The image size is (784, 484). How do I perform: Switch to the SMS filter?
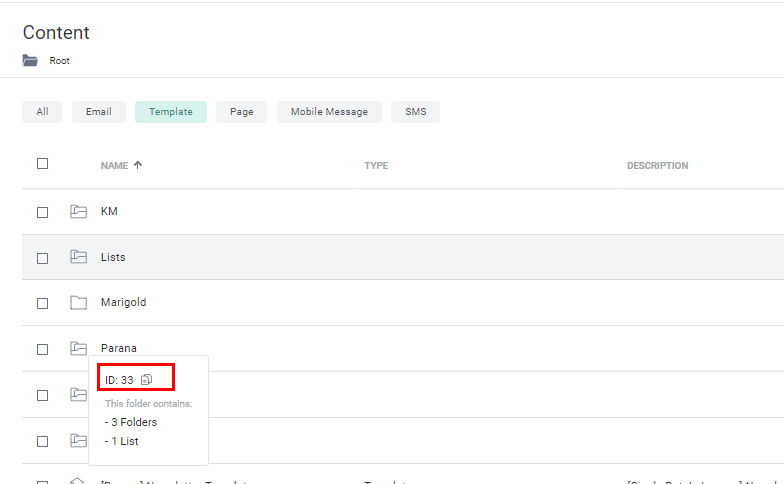tap(415, 112)
